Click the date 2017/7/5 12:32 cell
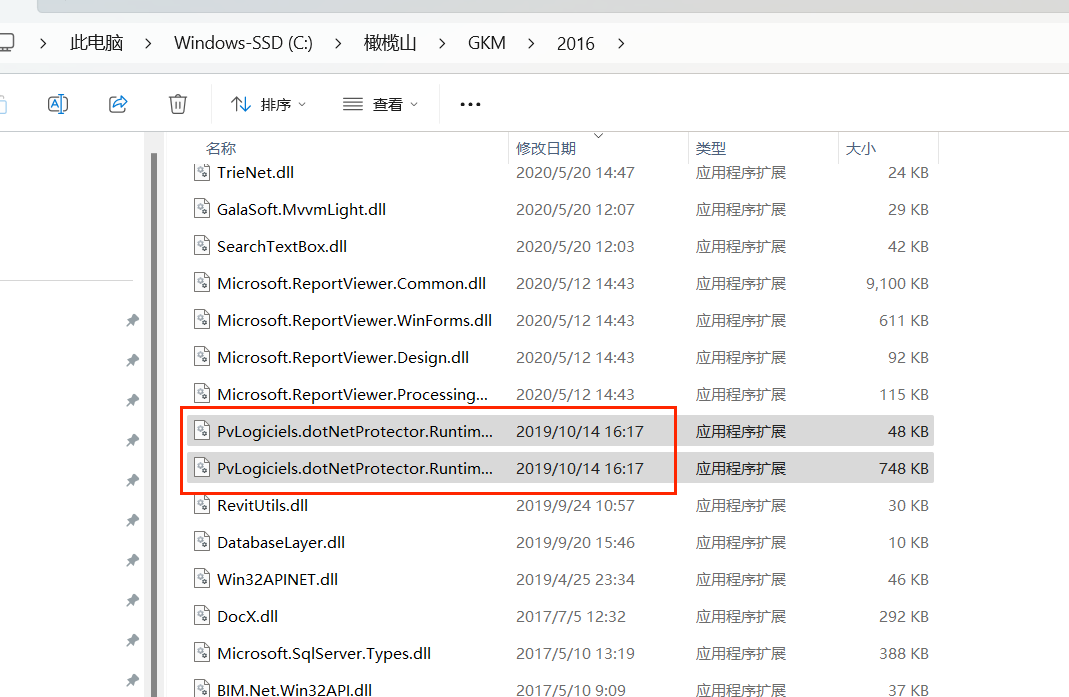 pos(571,617)
